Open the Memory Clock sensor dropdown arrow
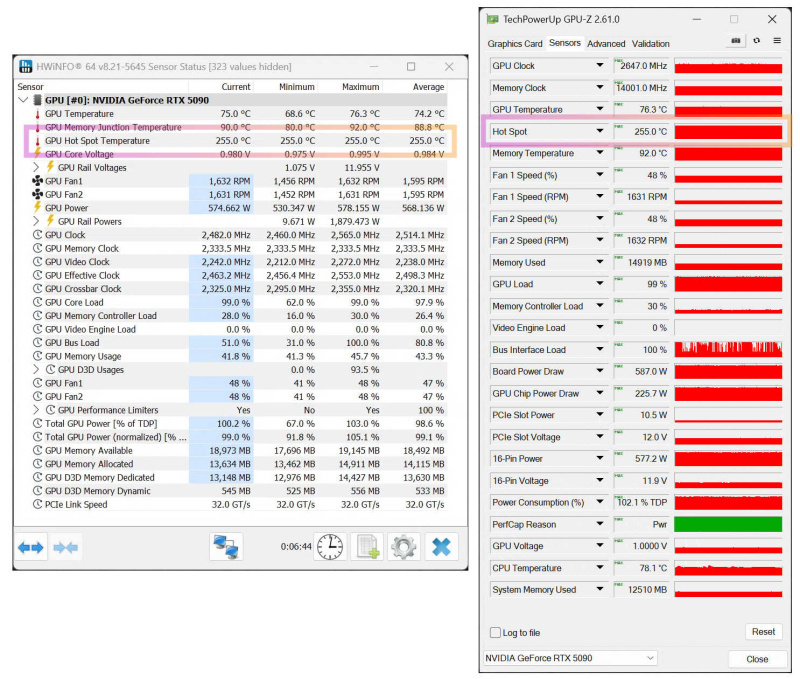This screenshot has height=679, width=800. click(x=600, y=87)
